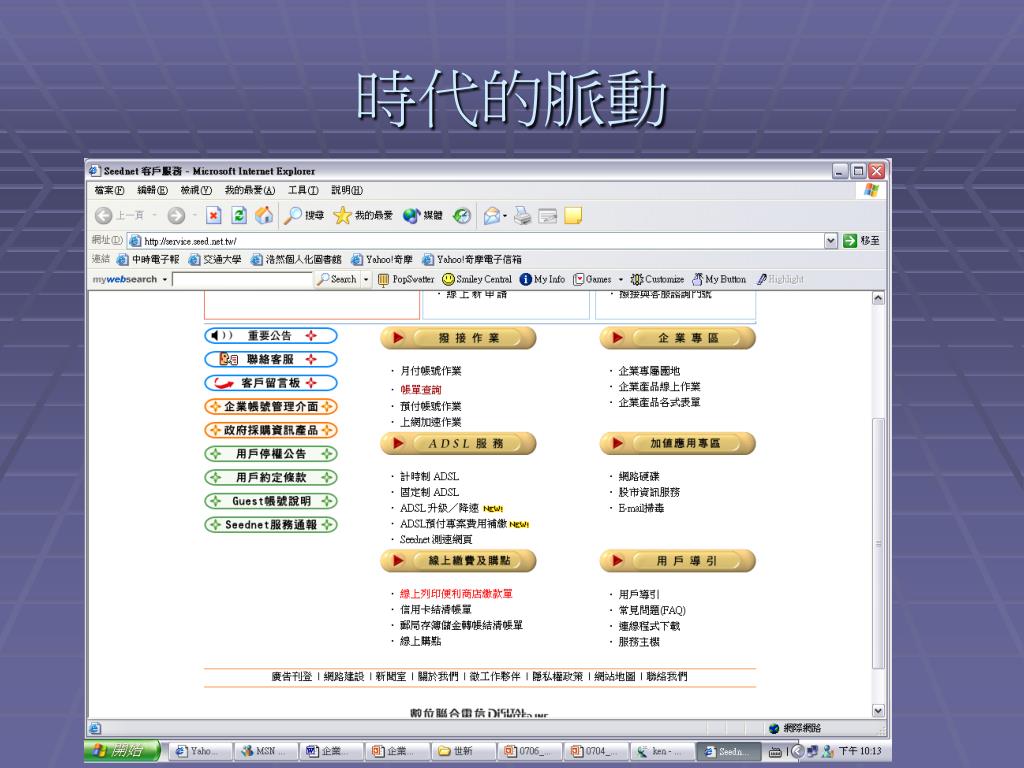Open Games toolbar item
This screenshot has height=768, width=1024.
(x=592, y=279)
